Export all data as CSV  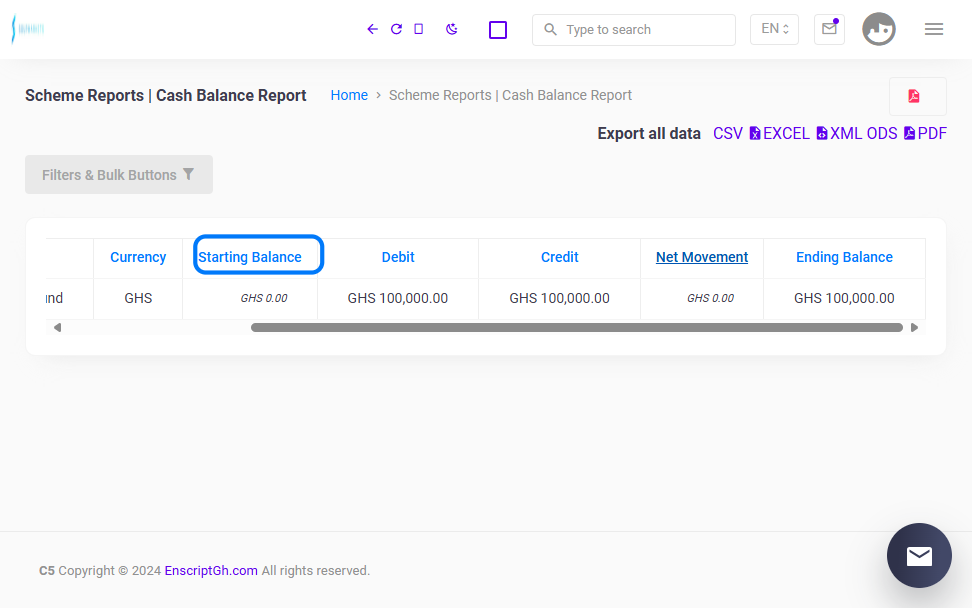pos(728,134)
